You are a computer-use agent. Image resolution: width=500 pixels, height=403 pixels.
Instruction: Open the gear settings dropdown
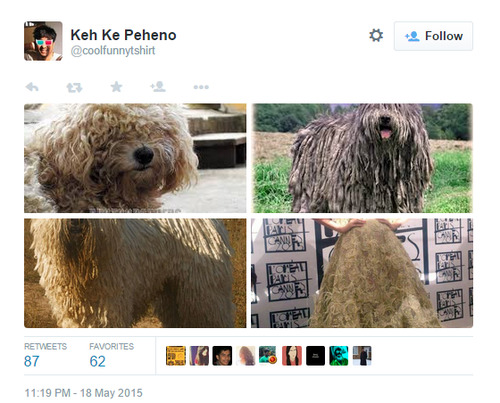[x=376, y=35]
